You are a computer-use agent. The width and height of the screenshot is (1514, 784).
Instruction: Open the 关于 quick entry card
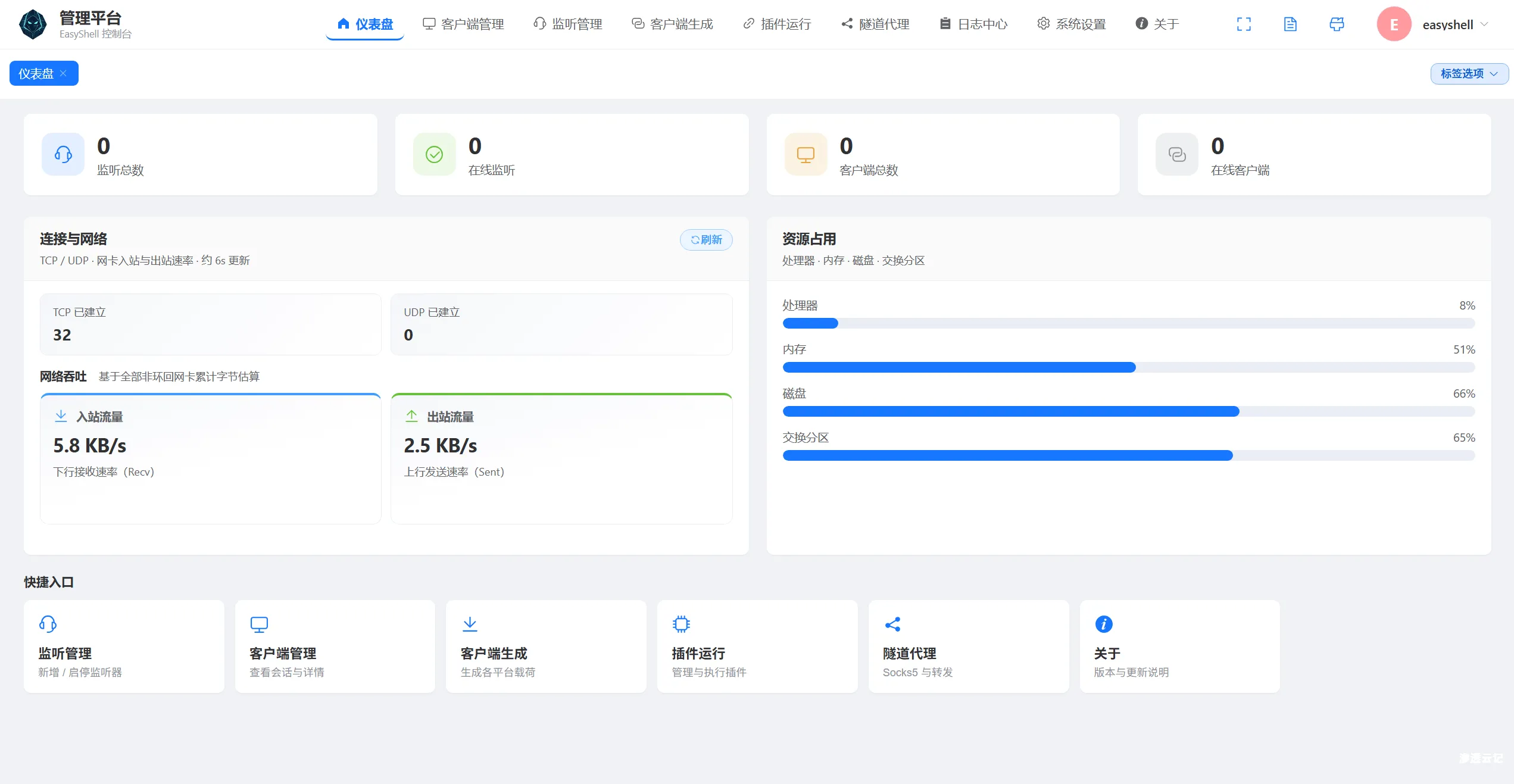coord(1180,646)
